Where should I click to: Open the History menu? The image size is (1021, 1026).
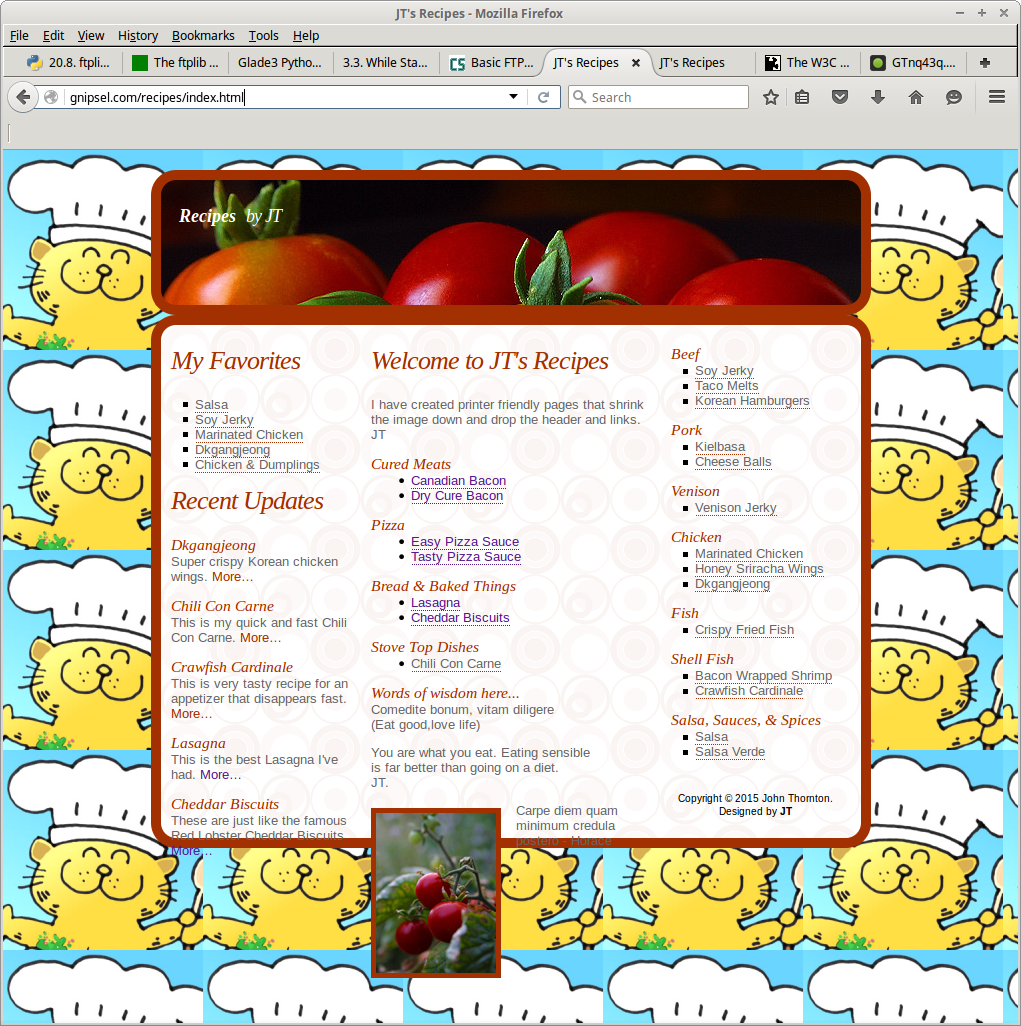coord(138,35)
